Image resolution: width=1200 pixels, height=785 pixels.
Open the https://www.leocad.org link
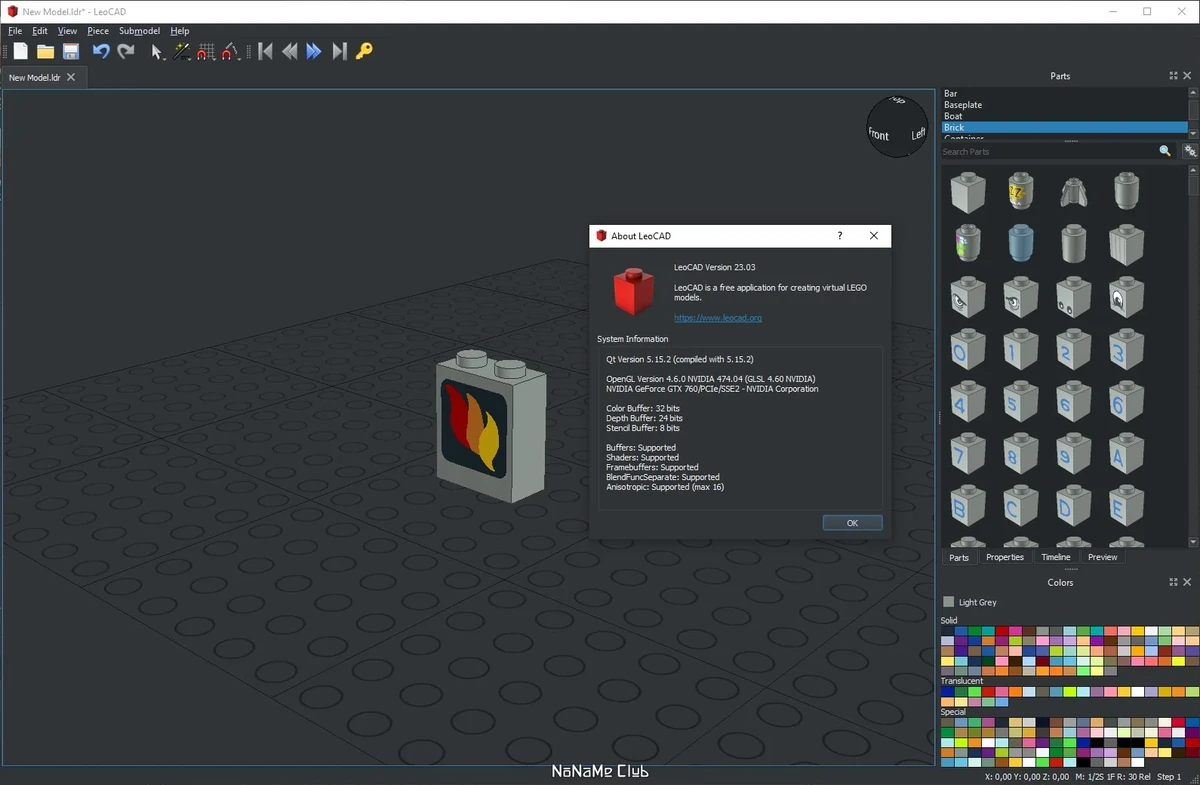pyautogui.click(x=718, y=318)
